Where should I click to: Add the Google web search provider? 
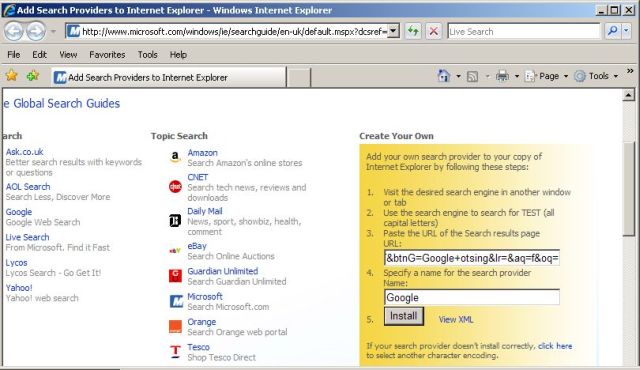[19, 212]
